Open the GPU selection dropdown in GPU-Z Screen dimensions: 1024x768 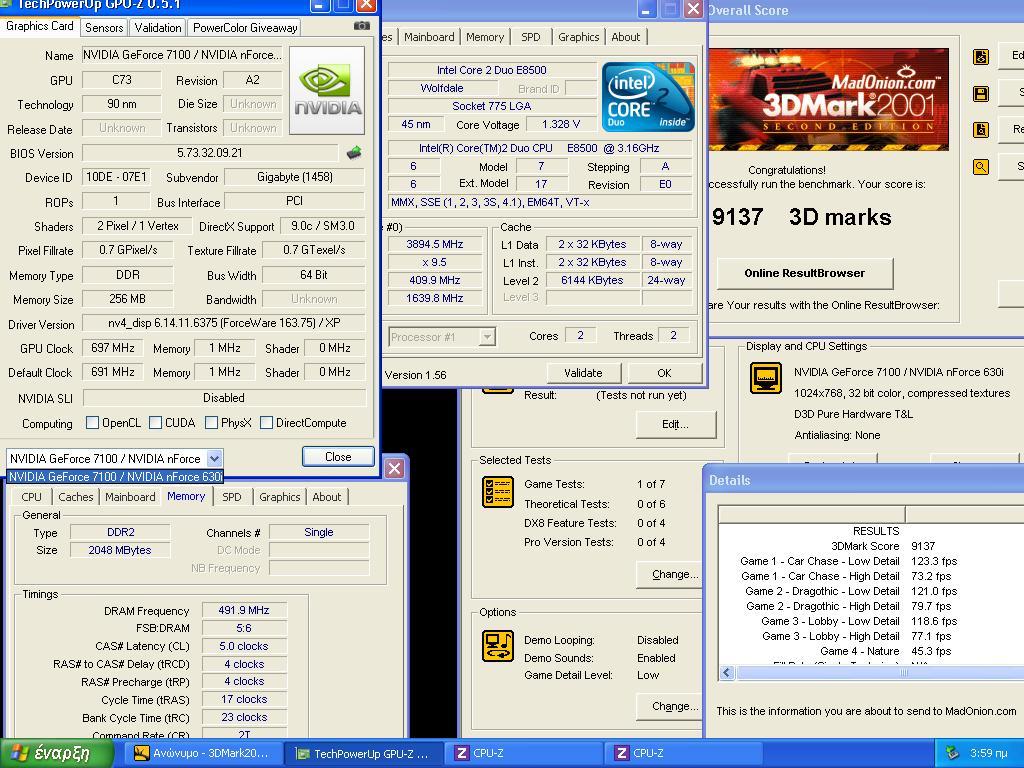214,458
